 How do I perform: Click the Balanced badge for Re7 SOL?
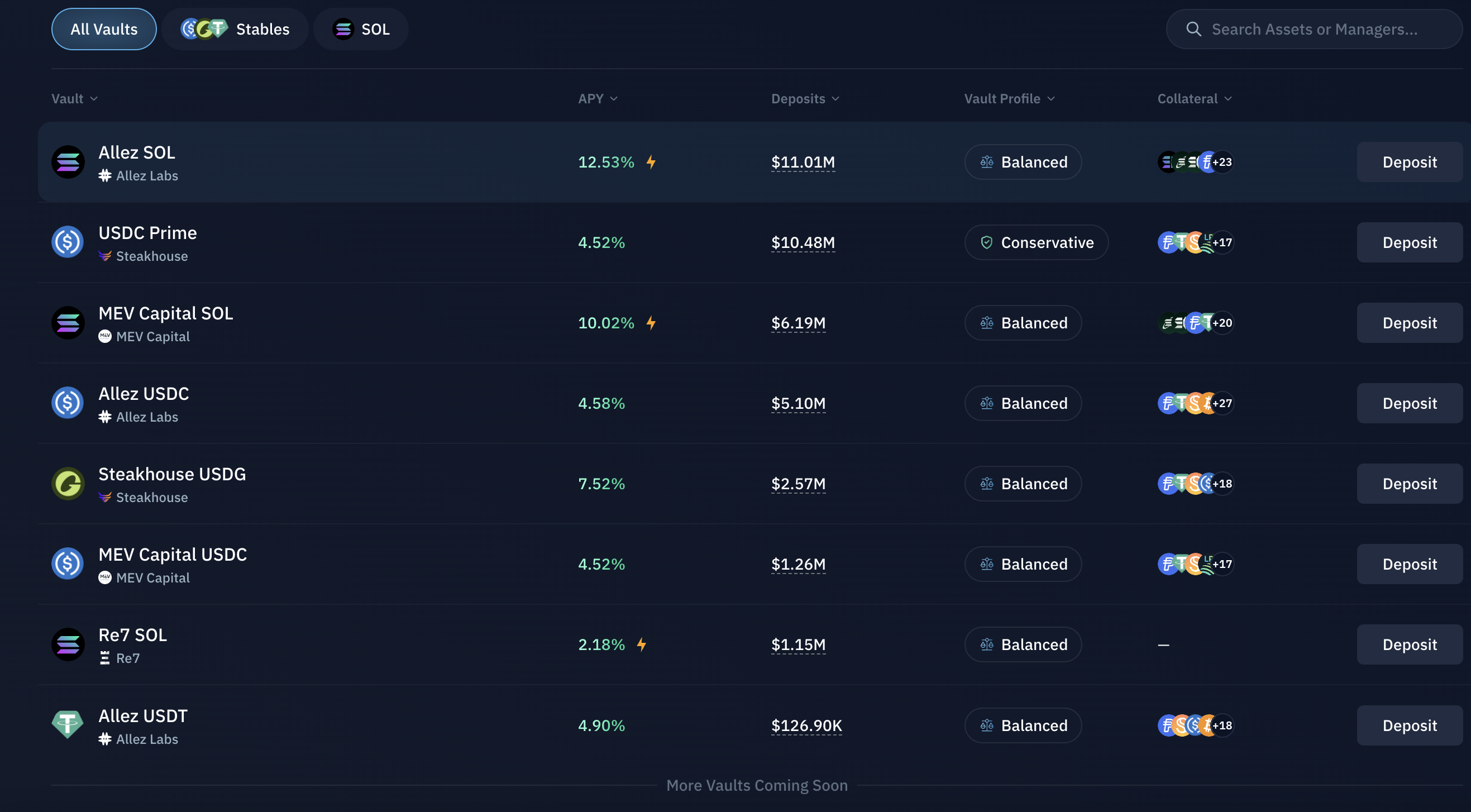point(1023,644)
